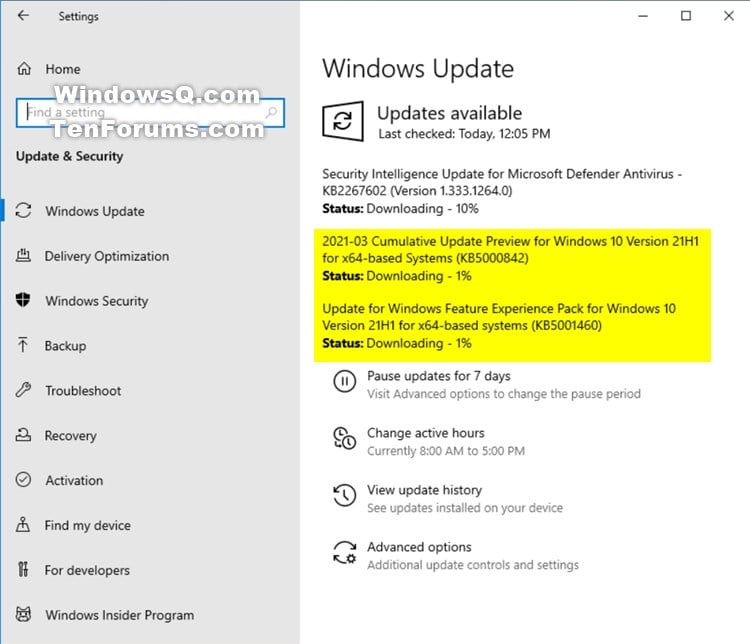This screenshot has width=750, height=644.
Task: Minimize the Settings window
Action: [x=643, y=16]
